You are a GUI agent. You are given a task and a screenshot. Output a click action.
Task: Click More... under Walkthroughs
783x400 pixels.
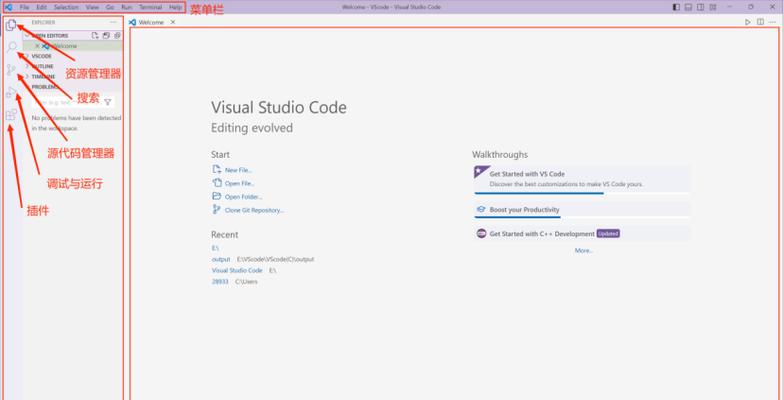click(x=583, y=251)
